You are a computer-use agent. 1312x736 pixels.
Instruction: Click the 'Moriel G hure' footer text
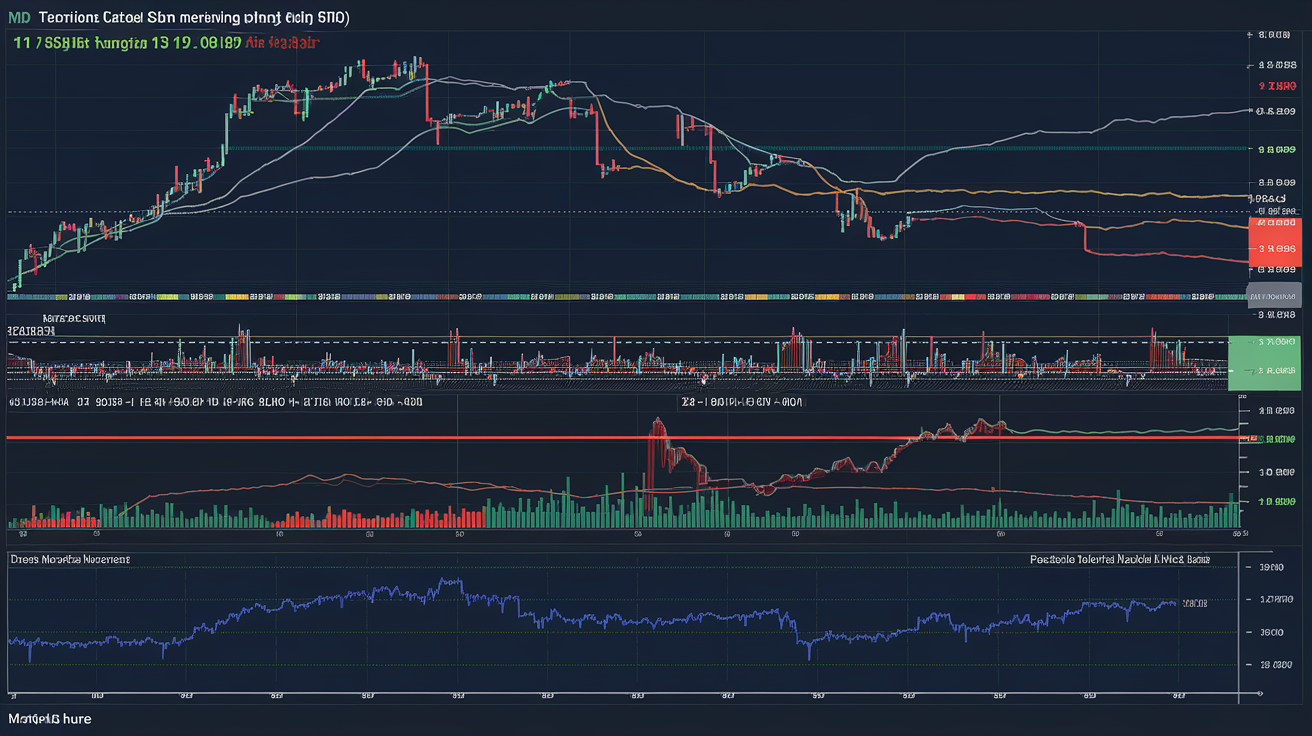(x=49, y=718)
